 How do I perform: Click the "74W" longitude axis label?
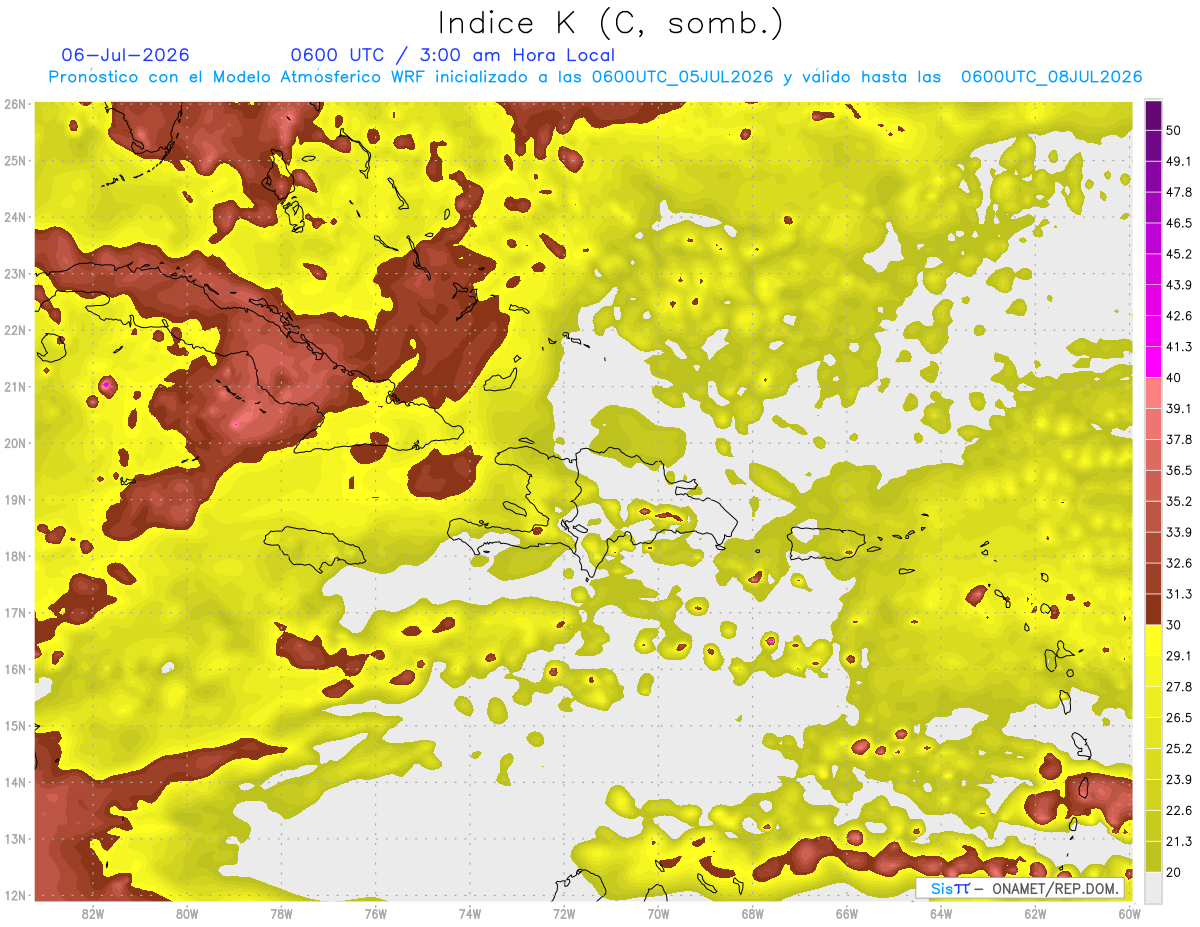pyautogui.click(x=469, y=913)
